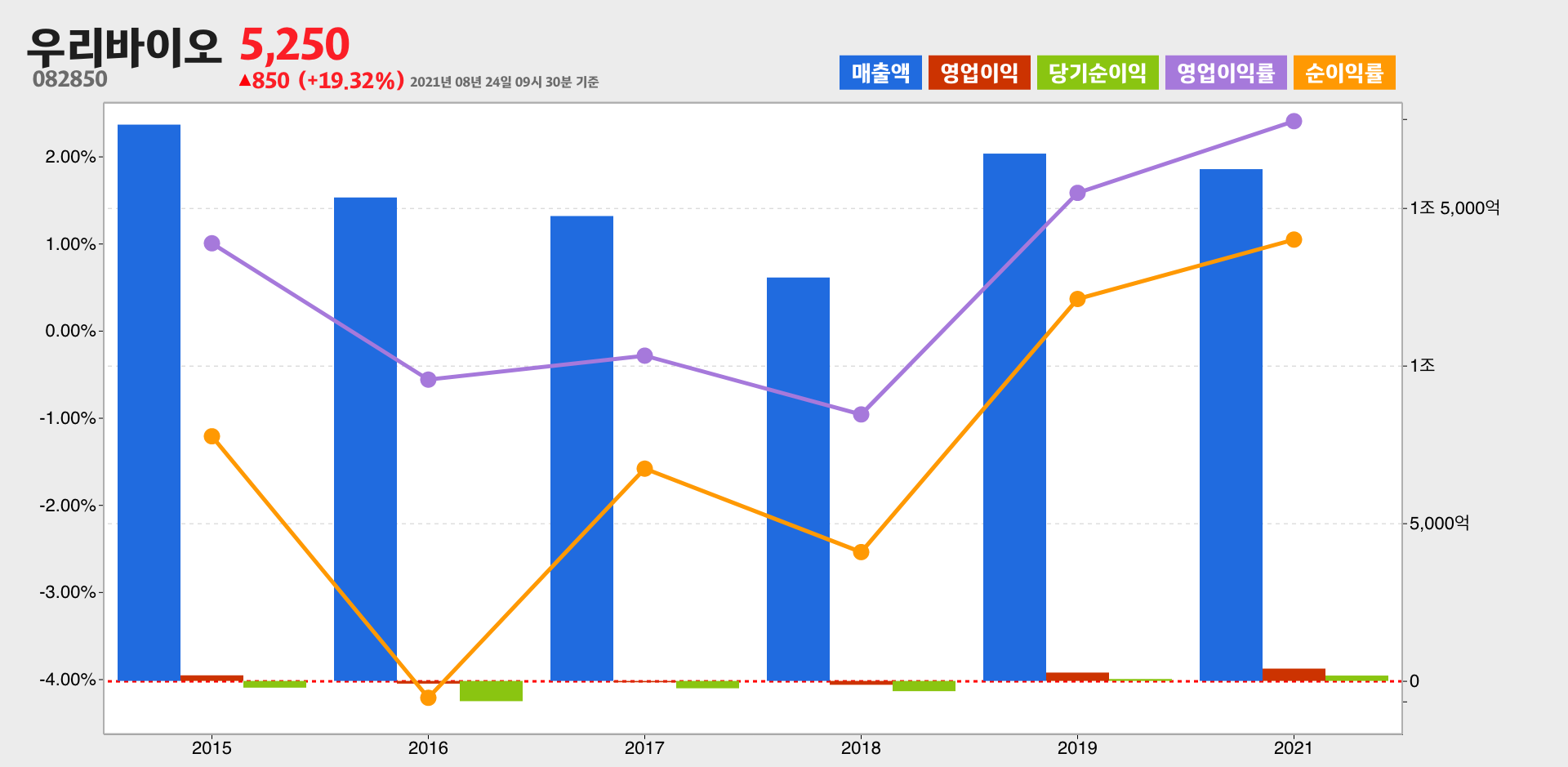
Task: Click the 2018 x-axis label
Action: coord(861,747)
